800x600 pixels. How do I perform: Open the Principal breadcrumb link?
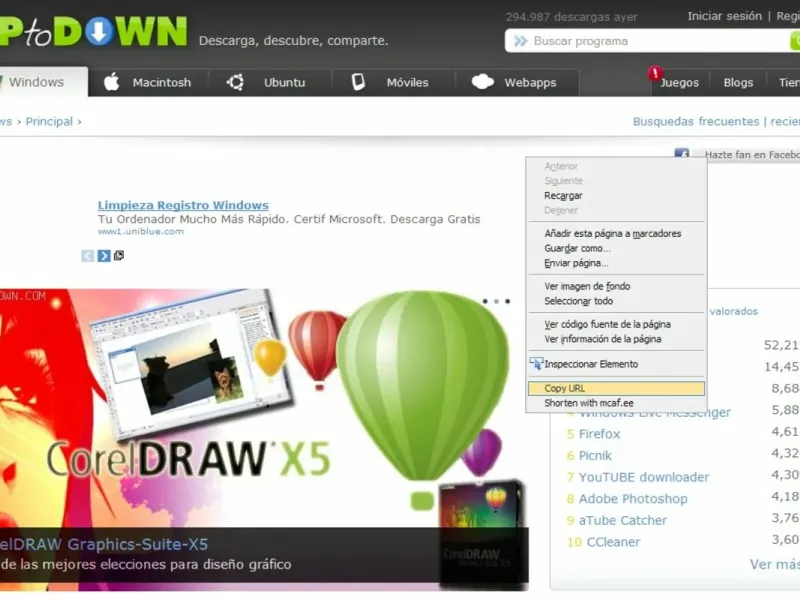click(49, 121)
